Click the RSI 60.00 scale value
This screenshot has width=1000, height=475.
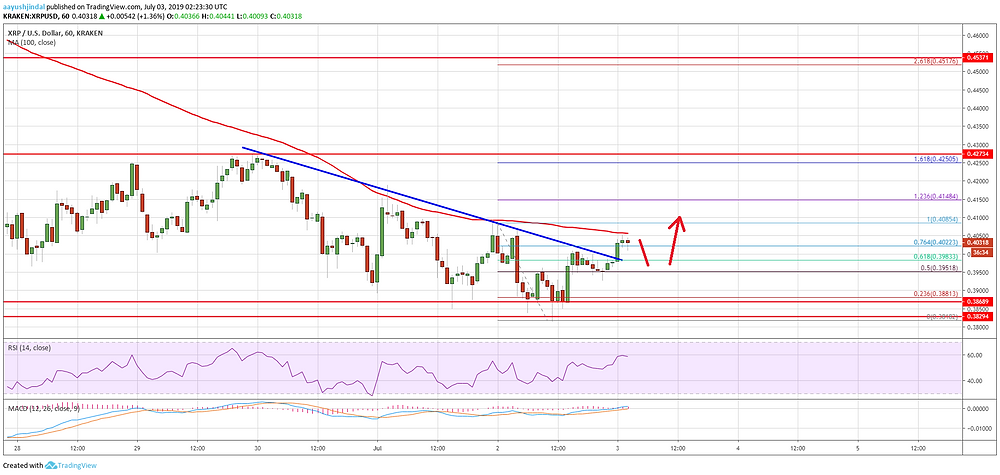tap(974, 356)
